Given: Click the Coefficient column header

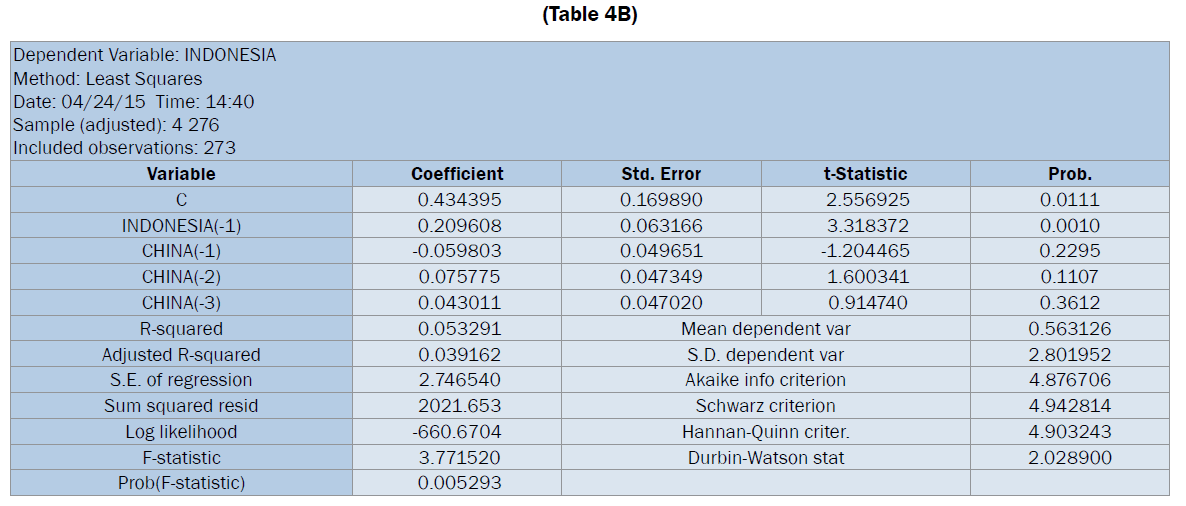Looking at the screenshot, I should tap(457, 174).
